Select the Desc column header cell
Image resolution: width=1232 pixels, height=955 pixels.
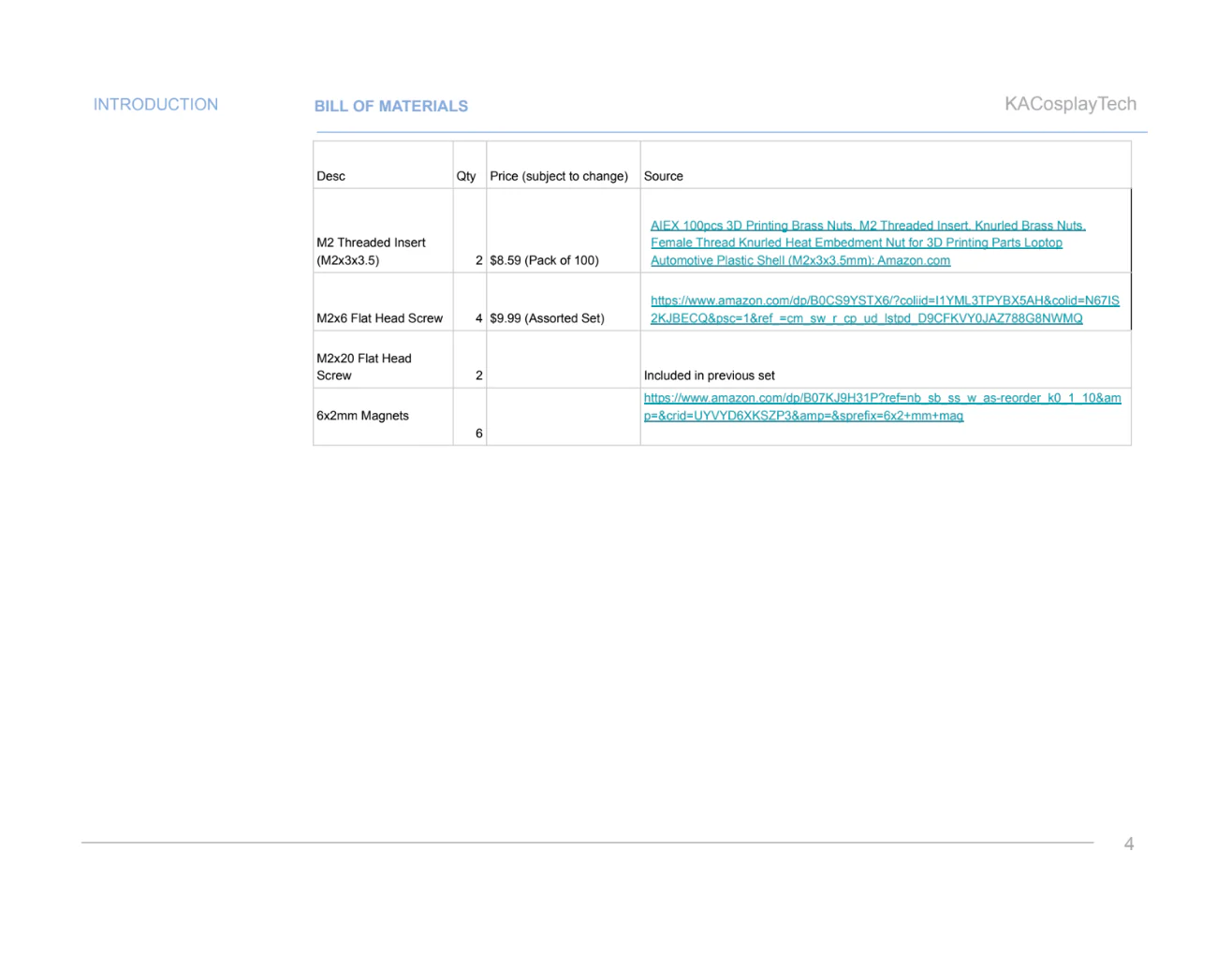click(383, 166)
